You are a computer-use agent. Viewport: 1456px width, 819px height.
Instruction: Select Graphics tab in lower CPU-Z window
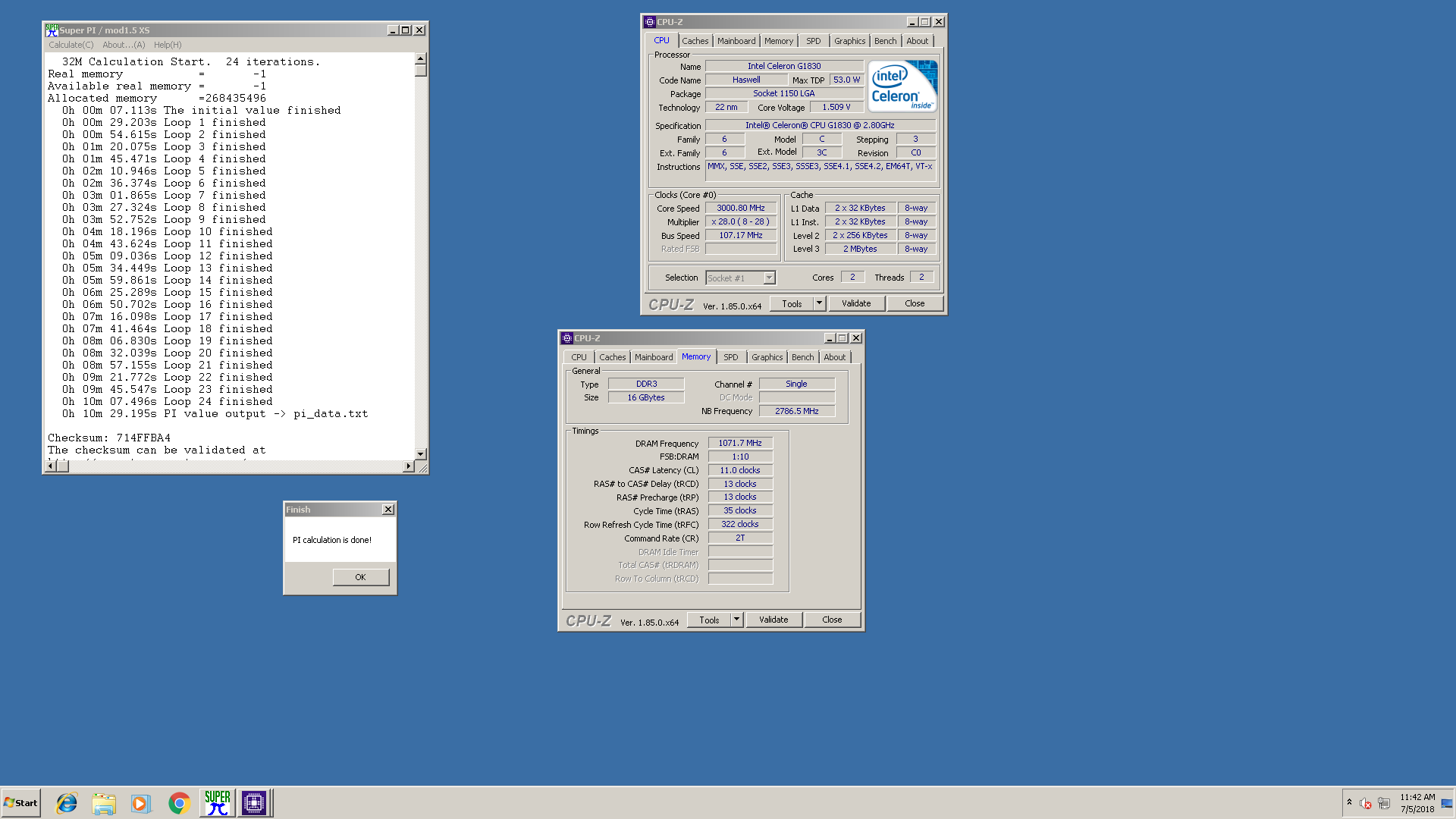coord(767,357)
